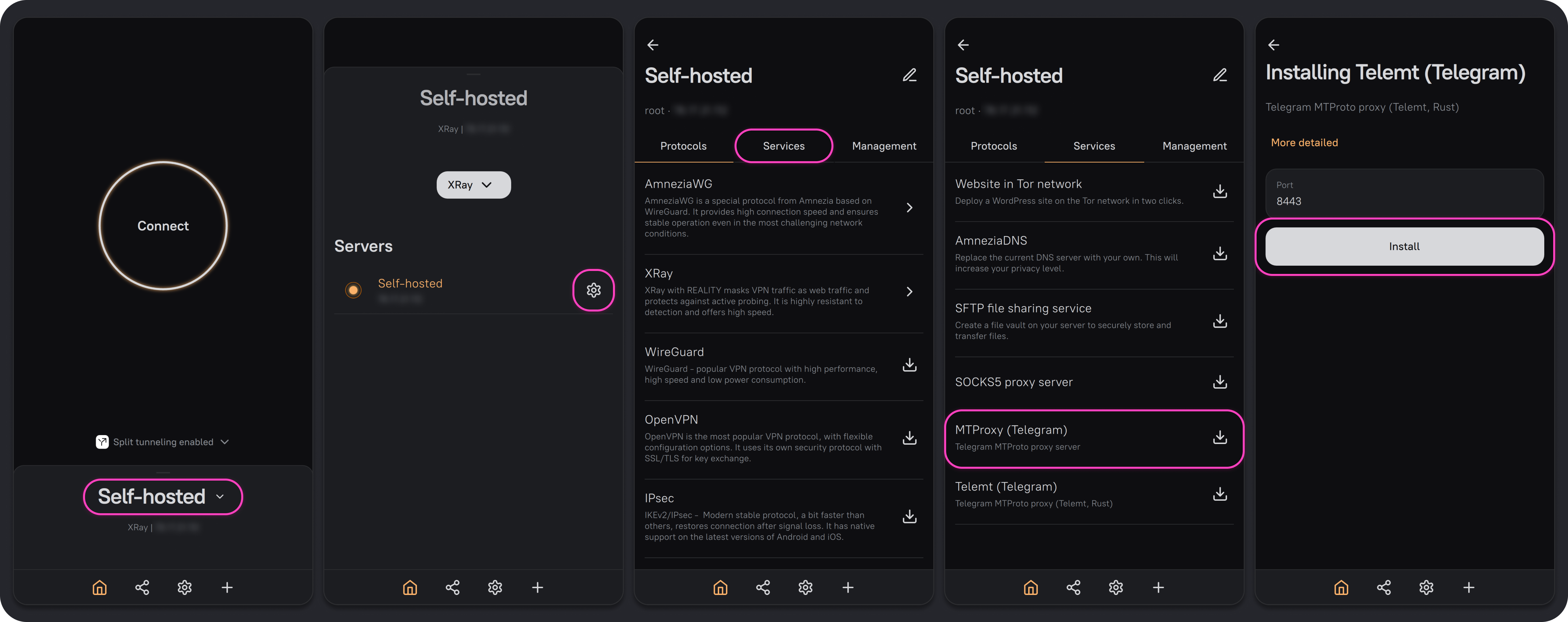Switch to the highlighted Services tab

click(x=783, y=146)
